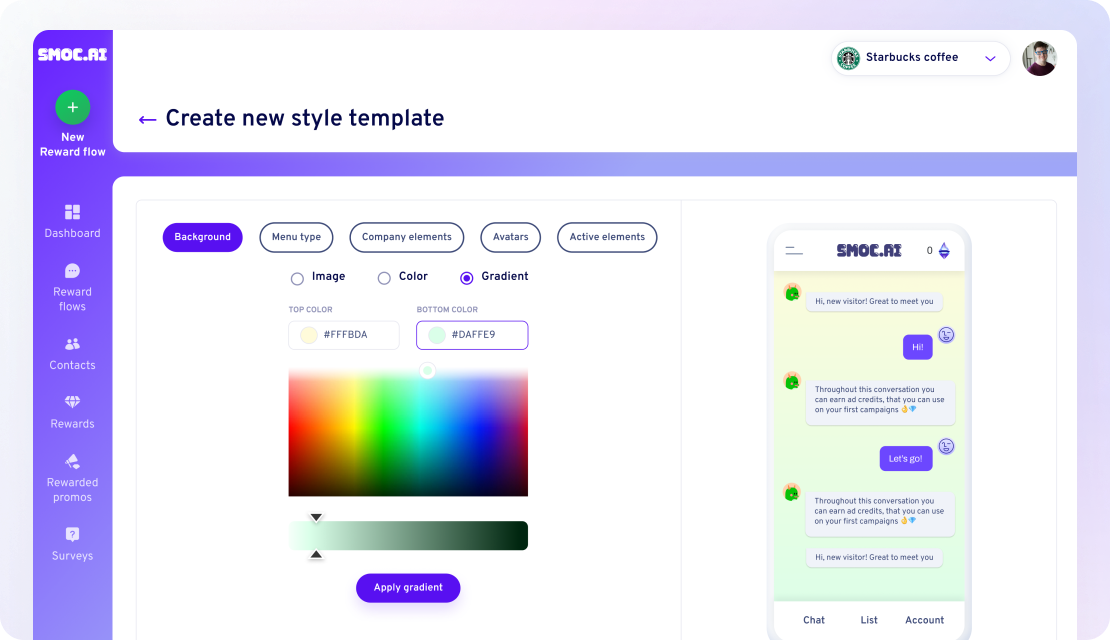Open Reward flows chat bubble icon
This screenshot has height=640, width=1110.
(x=72, y=270)
